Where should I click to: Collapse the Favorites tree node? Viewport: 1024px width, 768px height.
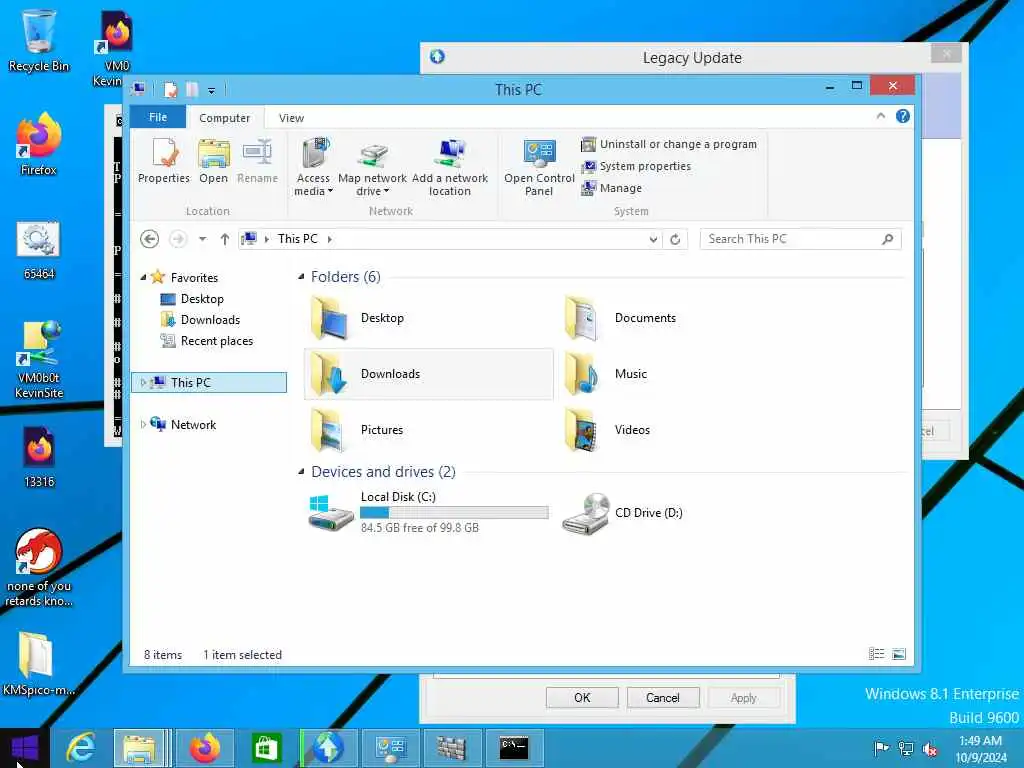(143, 278)
